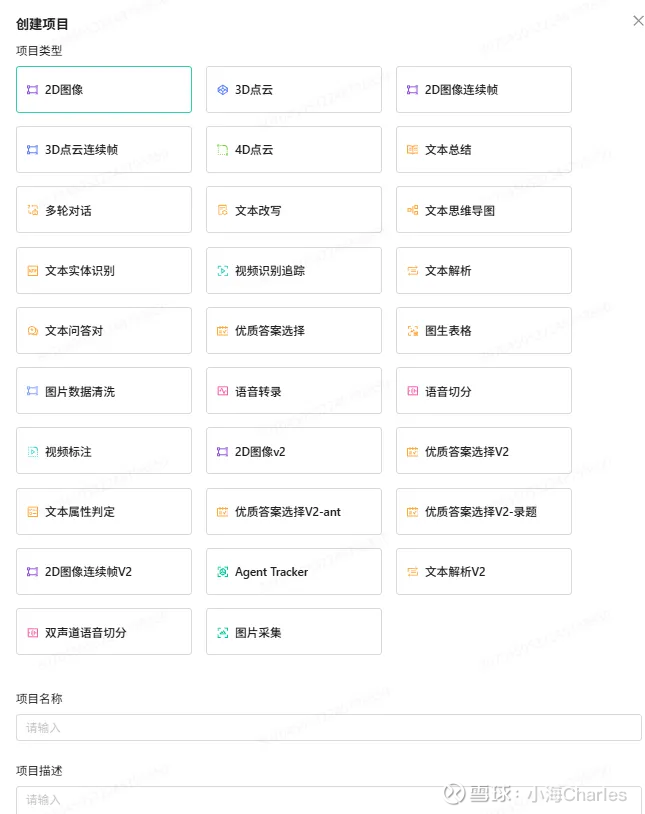
Task: Click the Agent Tracker green icon
Action: 223,572
